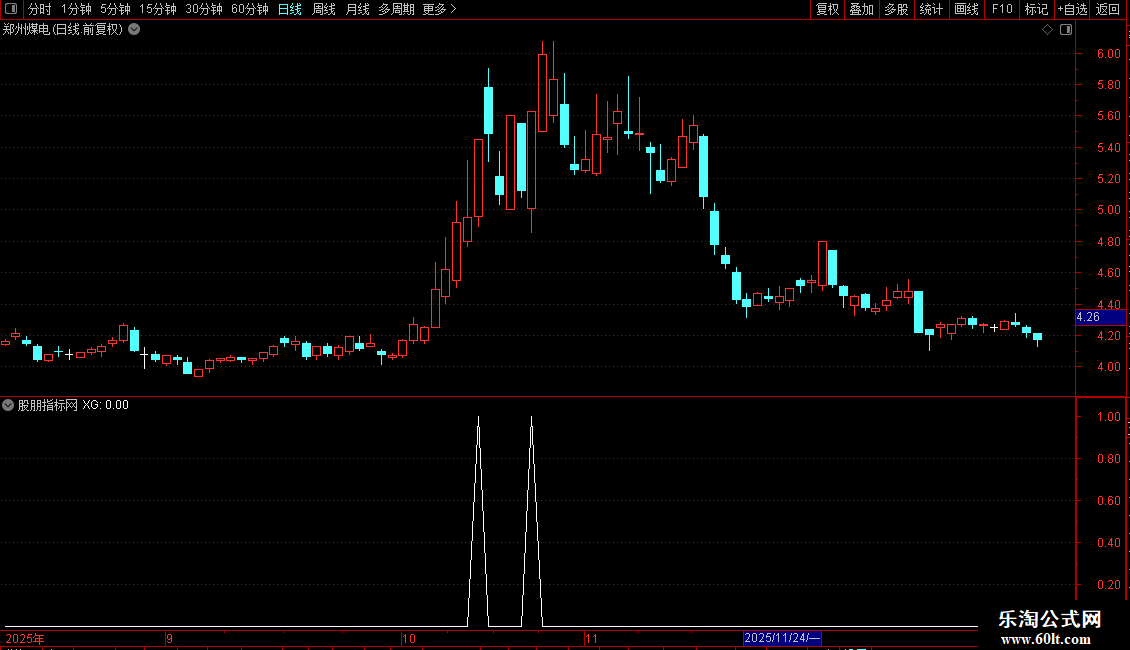Select the 60分钟 period tab

click(x=249, y=9)
